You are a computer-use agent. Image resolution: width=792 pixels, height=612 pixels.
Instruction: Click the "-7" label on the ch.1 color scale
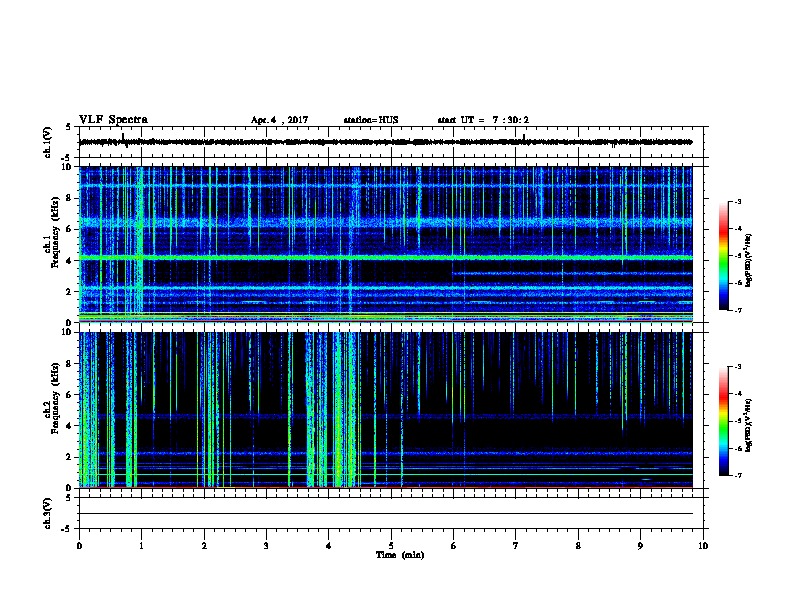737,310
